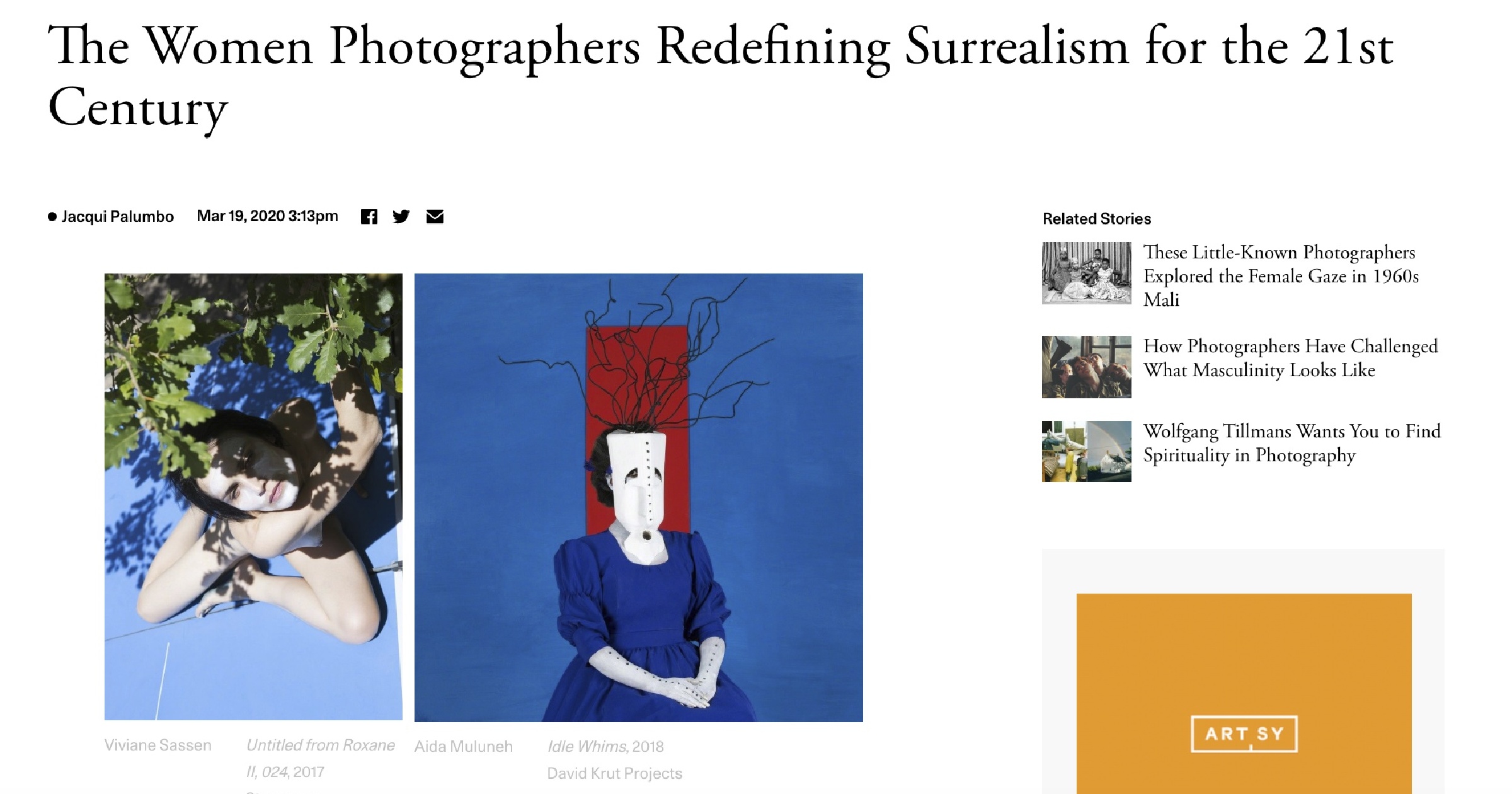The height and width of the screenshot is (794, 1512).
Task: Open author Jacqui Palumbo's profile
Action: coord(117,217)
